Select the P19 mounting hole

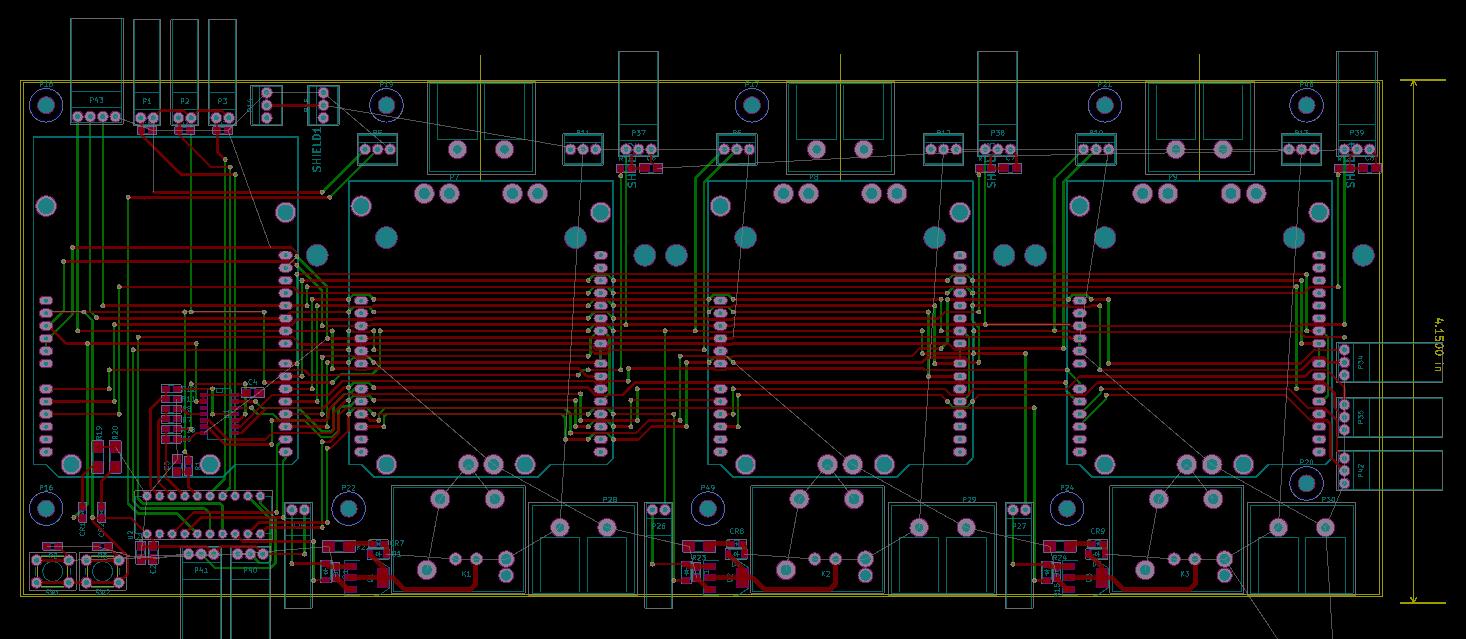[387, 104]
